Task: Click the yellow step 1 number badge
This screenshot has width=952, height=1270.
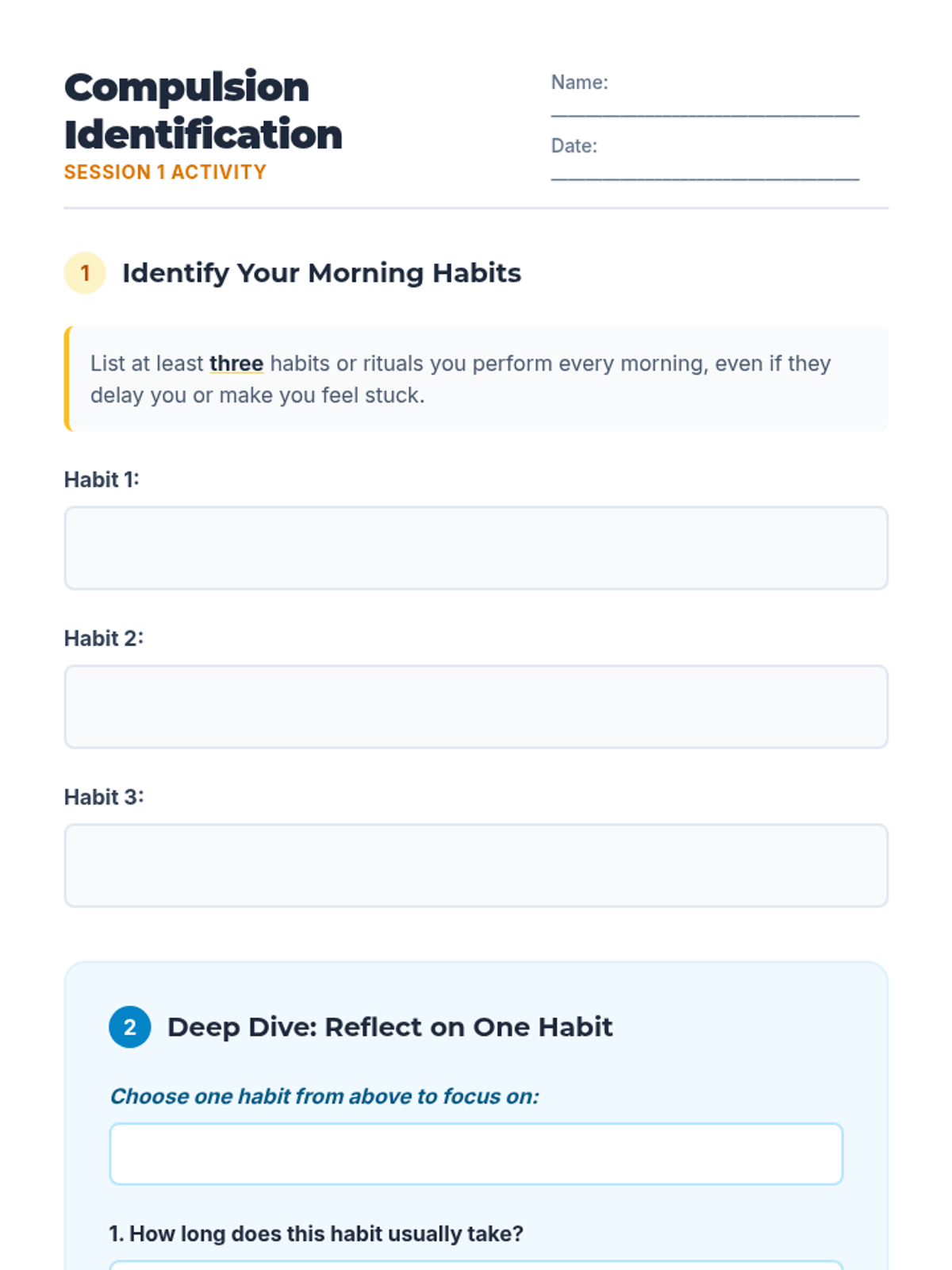Action: click(85, 273)
